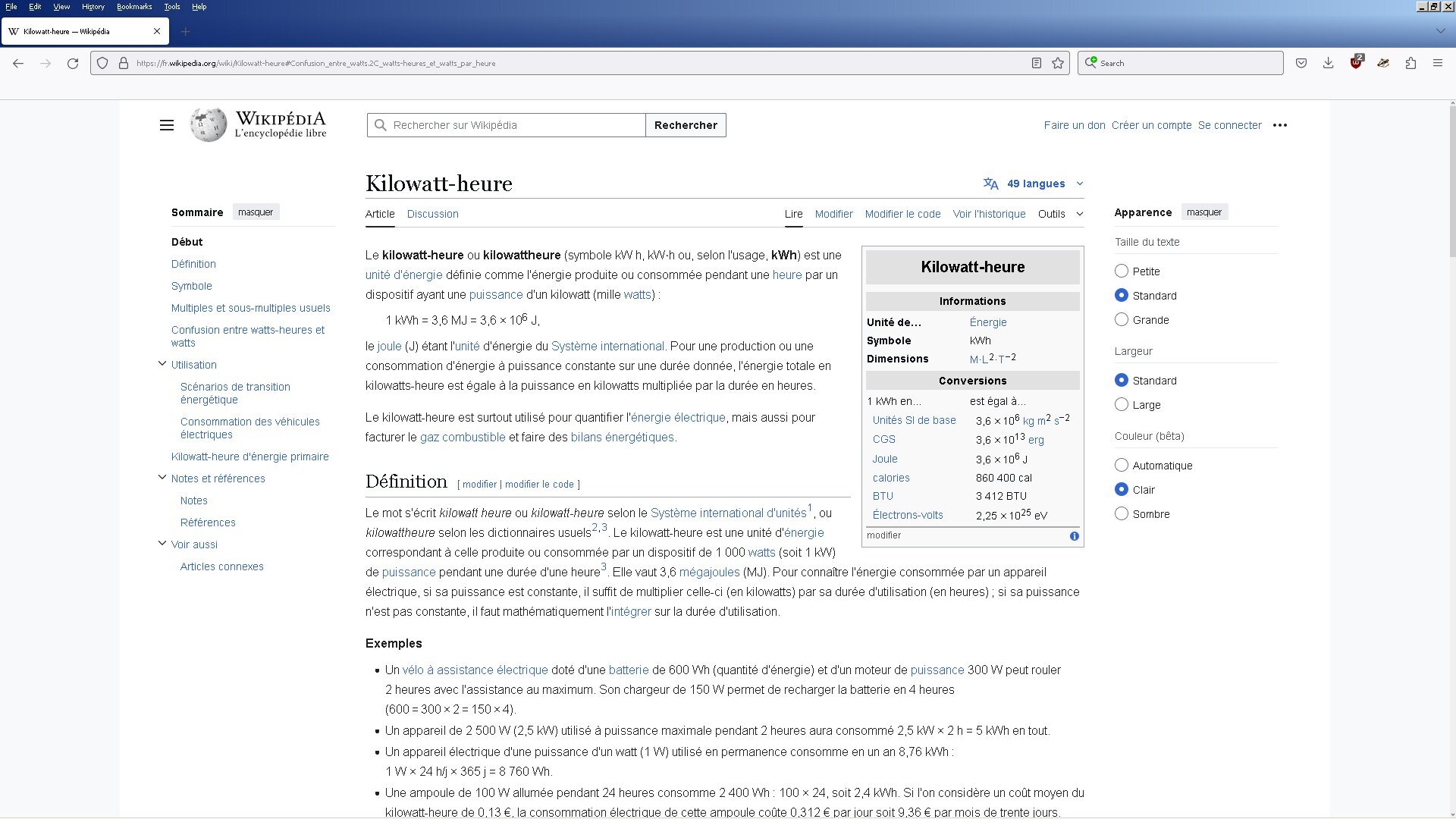Click the tan extension icon next to uBlock
The height and width of the screenshot is (819, 1456).
pyautogui.click(x=1383, y=63)
